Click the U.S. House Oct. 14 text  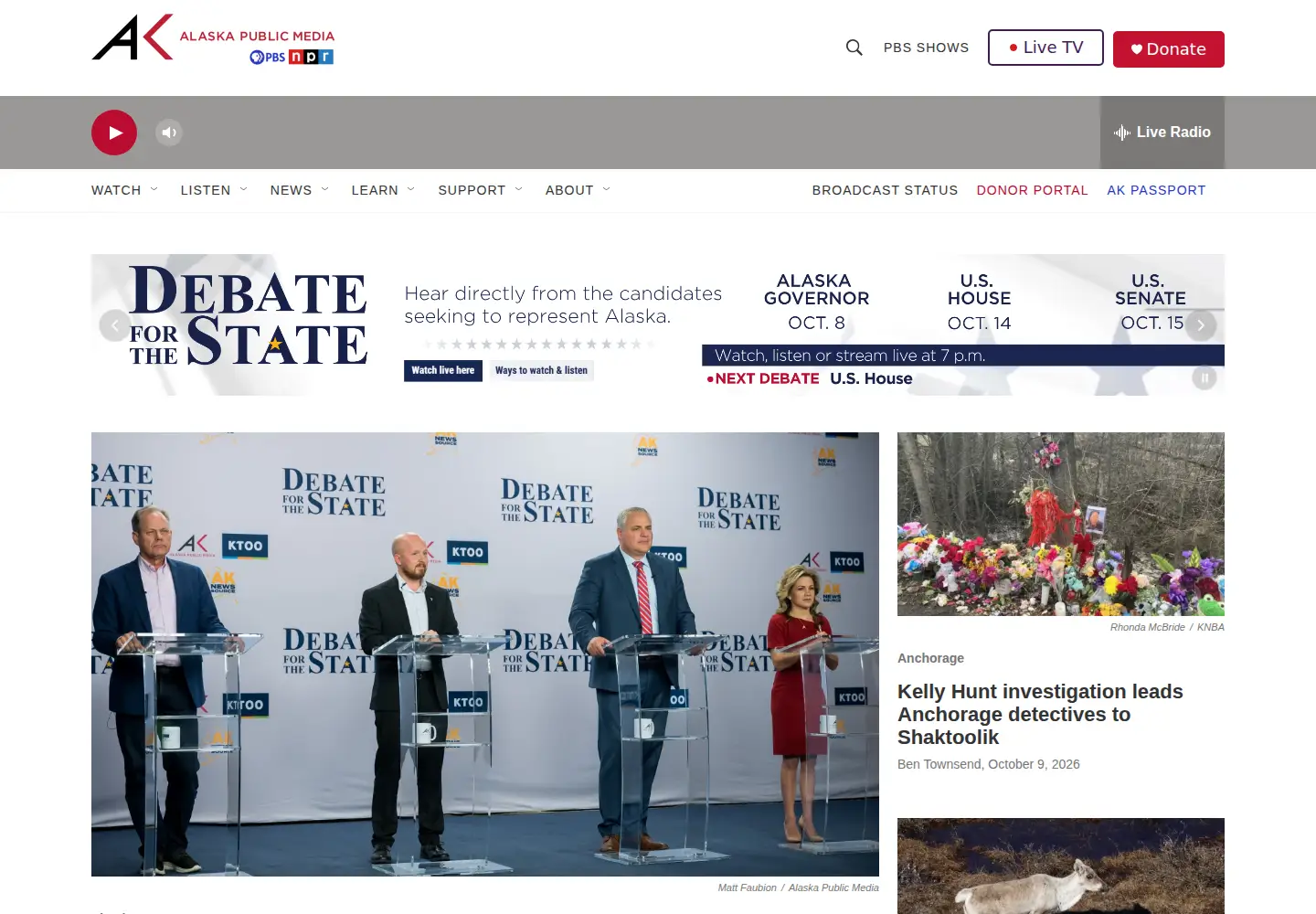pyautogui.click(x=979, y=302)
